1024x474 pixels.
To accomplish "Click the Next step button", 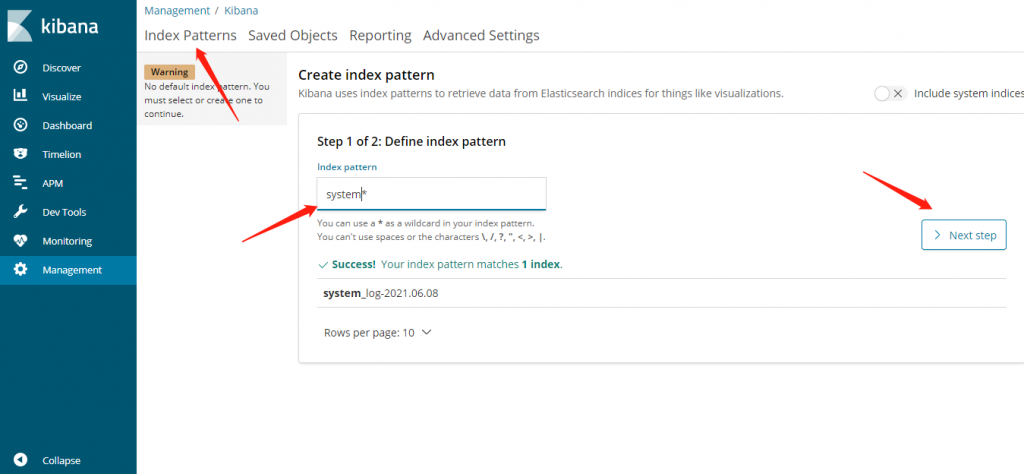I will [x=963, y=235].
